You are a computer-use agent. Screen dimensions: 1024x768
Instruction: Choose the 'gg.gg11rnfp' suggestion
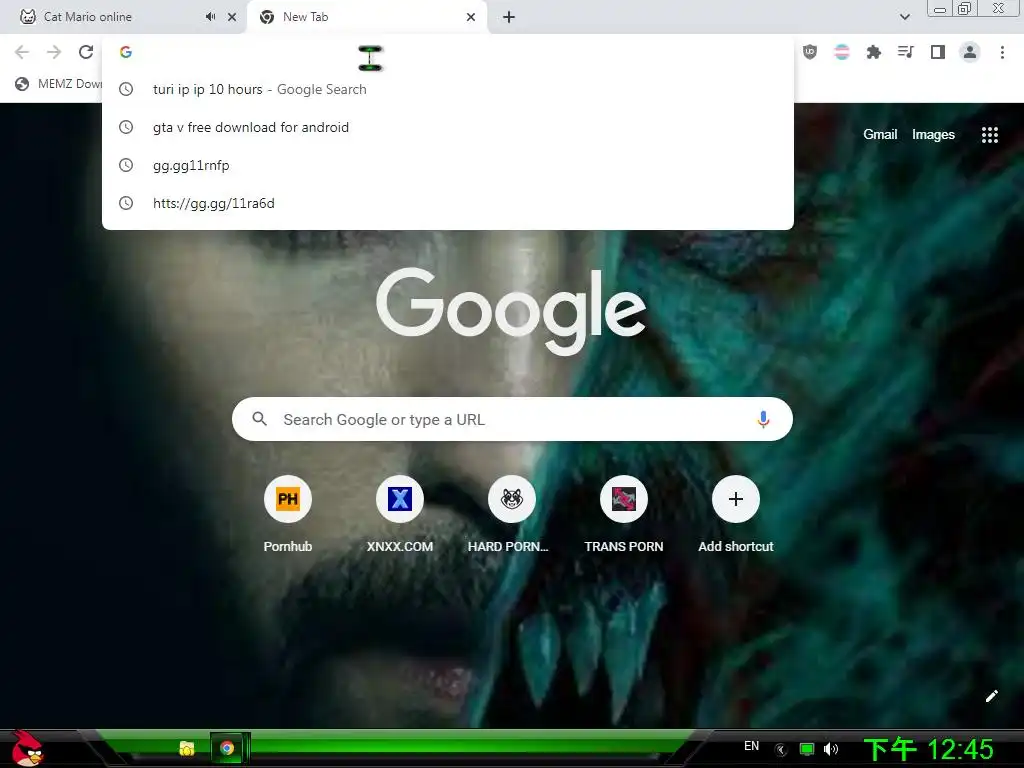[x=448, y=165]
